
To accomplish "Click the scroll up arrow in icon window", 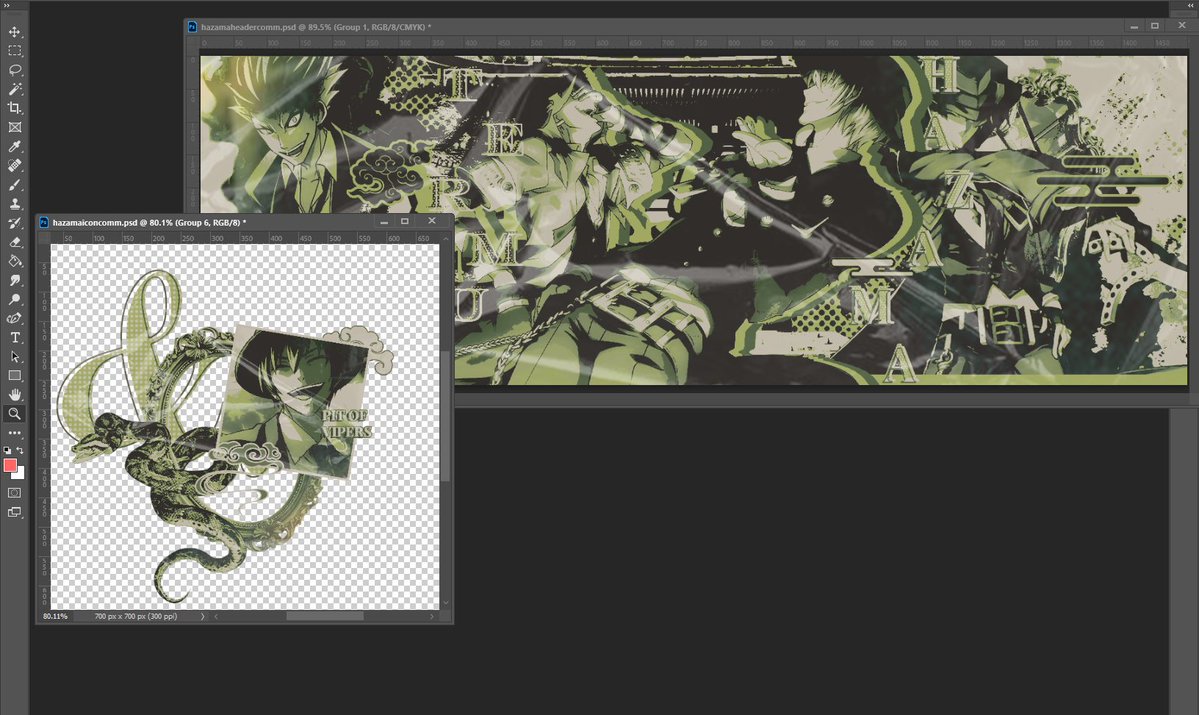I will (x=446, y=239).
